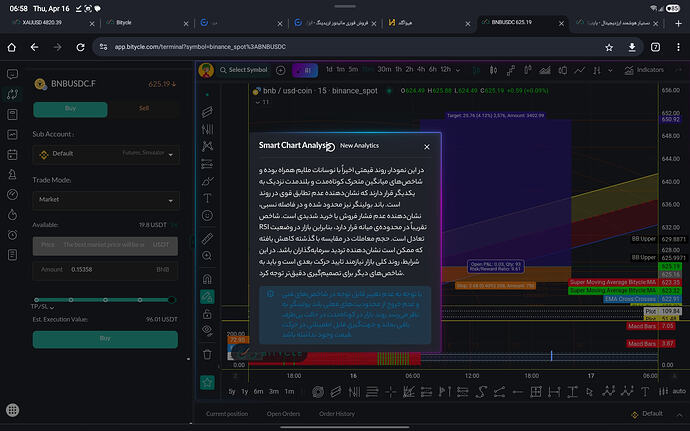Image resolution: width=690 pixels, height=431 pixels.
Task: Open a new browser tab
Action: (x=678, y=23)
